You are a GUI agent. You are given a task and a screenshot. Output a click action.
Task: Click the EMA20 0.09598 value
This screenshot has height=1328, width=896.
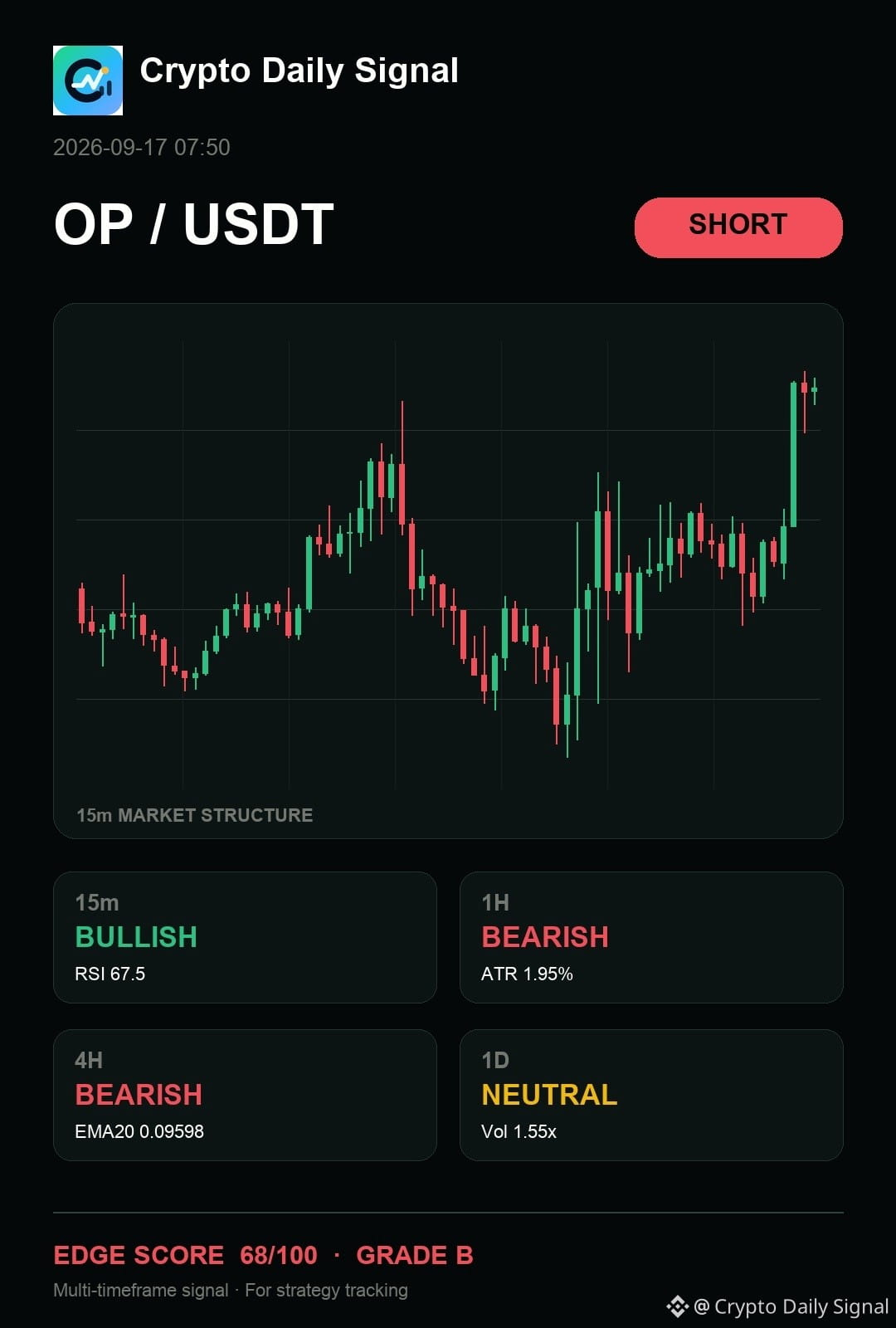139,1131
